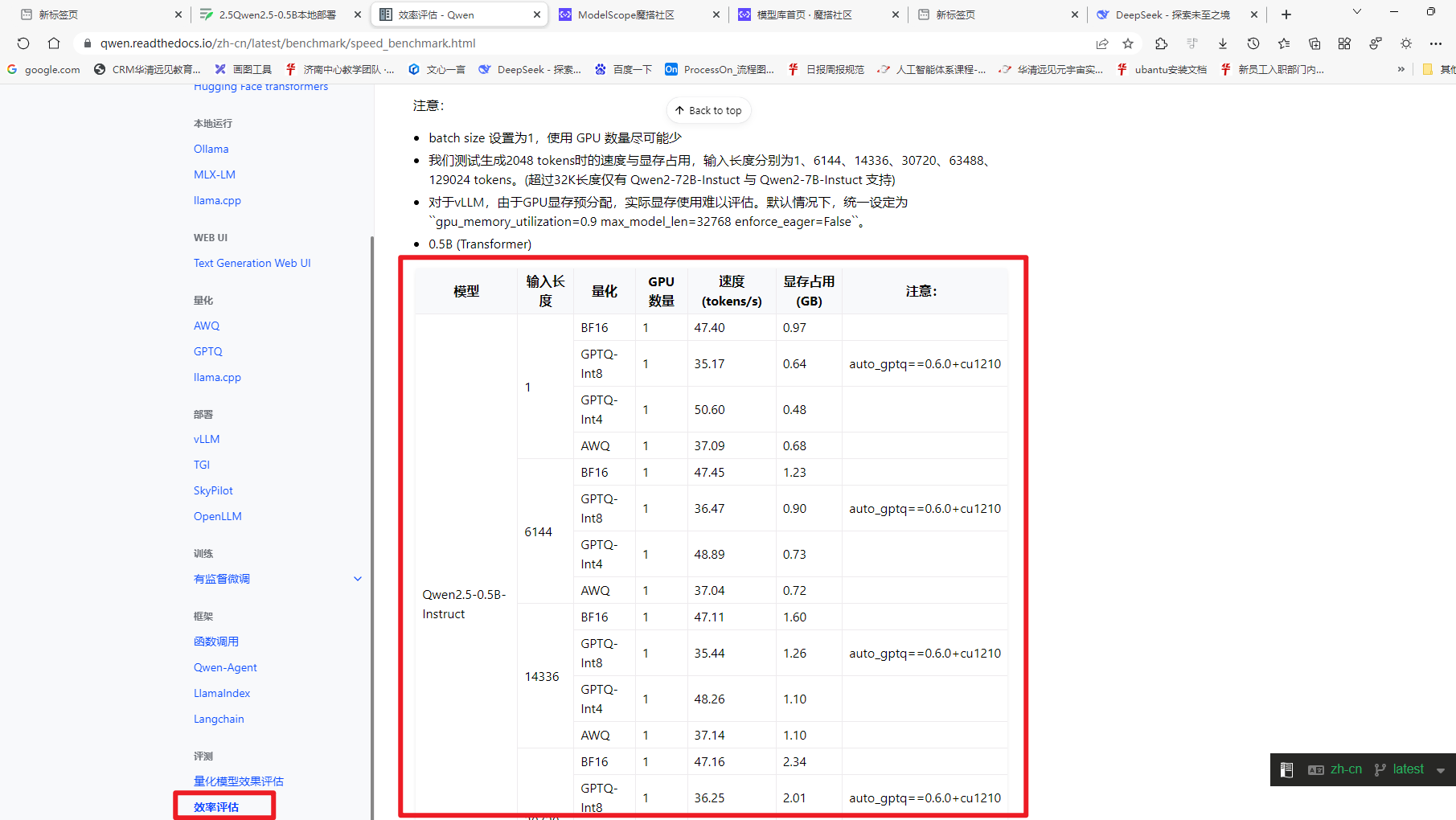Open the Text Generation Web UI link
The image size is (1456, 820).
pyautogui.click(x=252, y=263)
